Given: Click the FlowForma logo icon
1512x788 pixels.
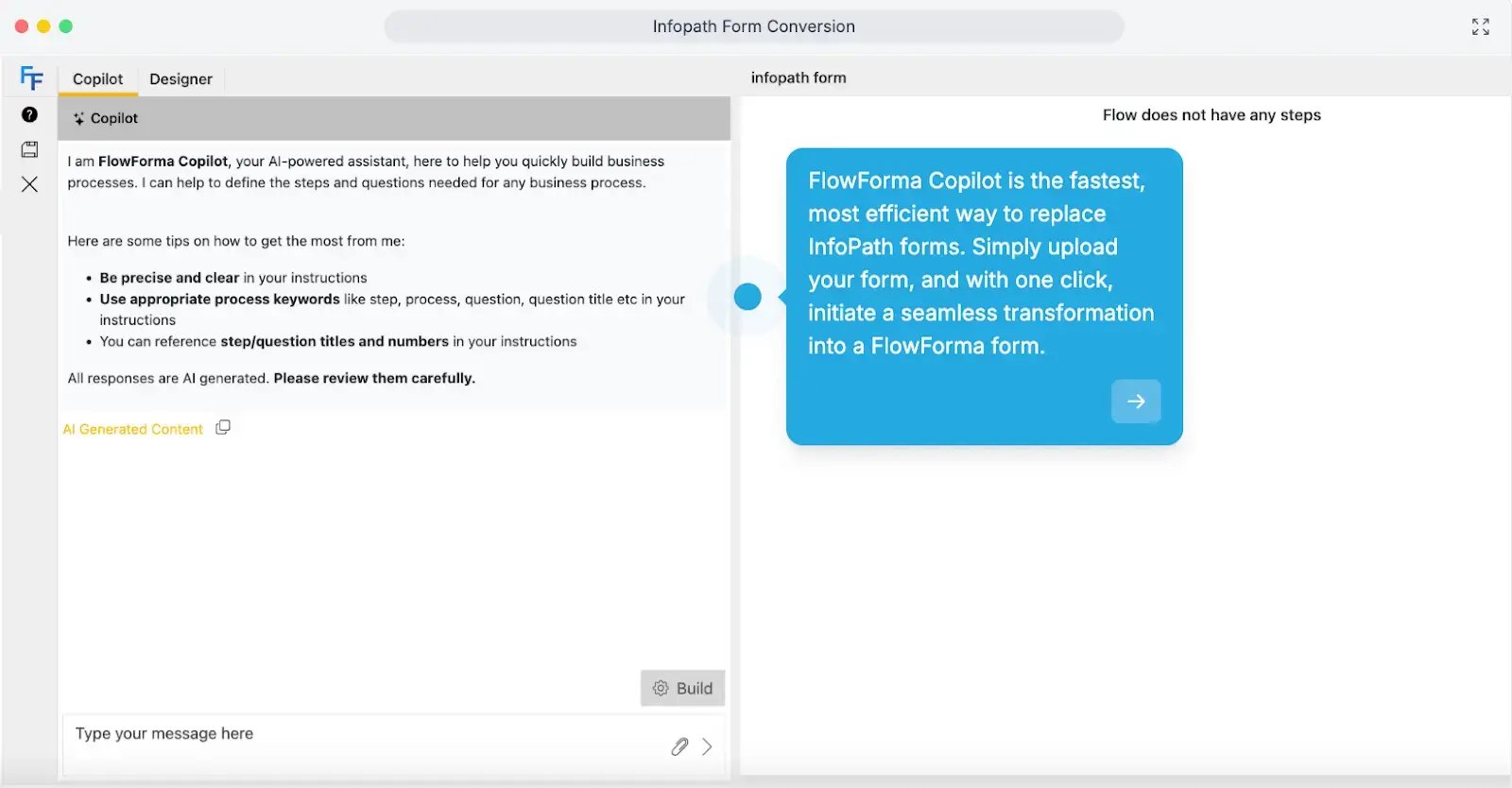Looking at the screenshot, I should (x=30, y=78).
